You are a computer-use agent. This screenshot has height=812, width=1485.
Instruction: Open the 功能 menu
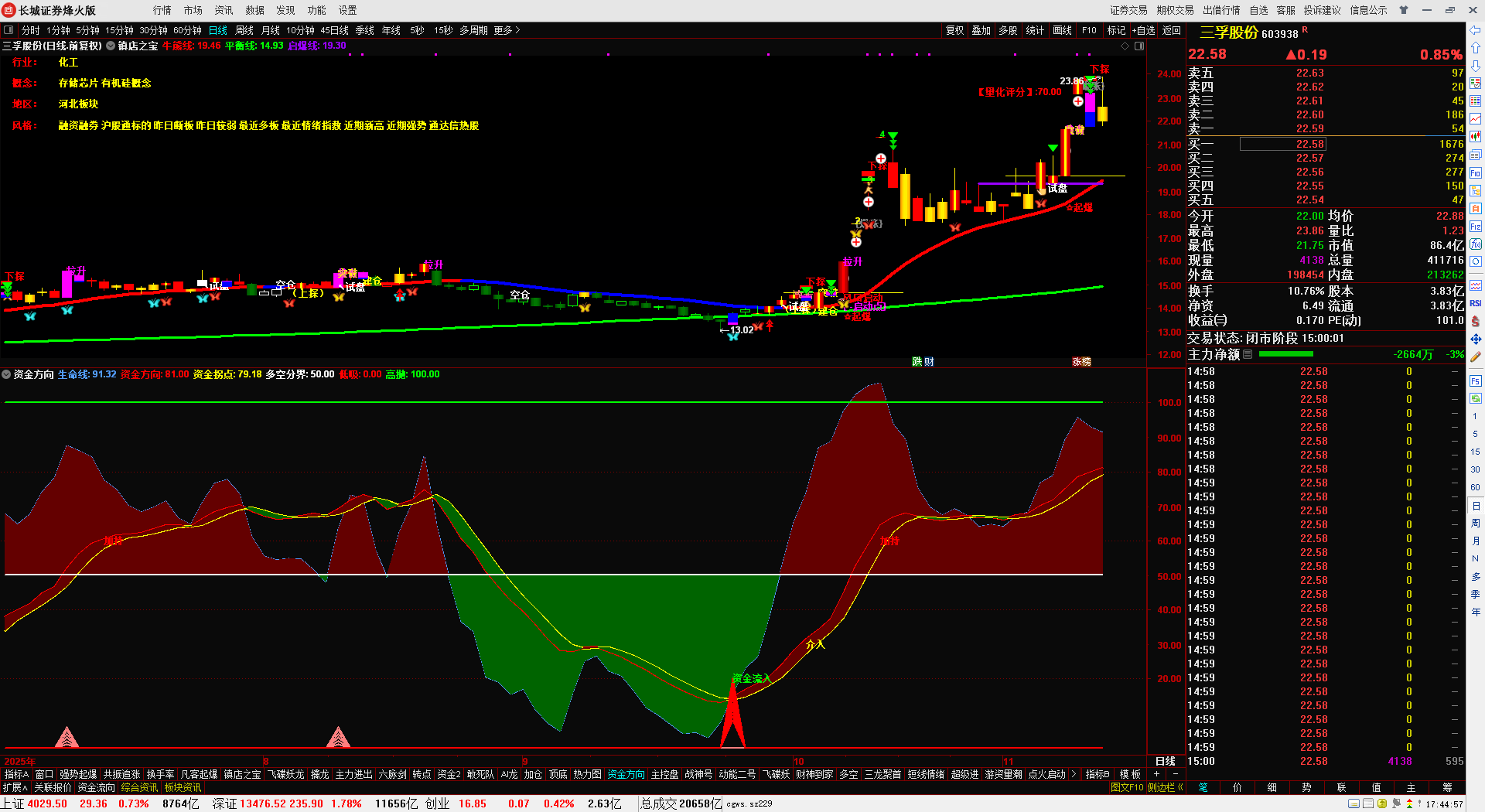click(316, 10)
